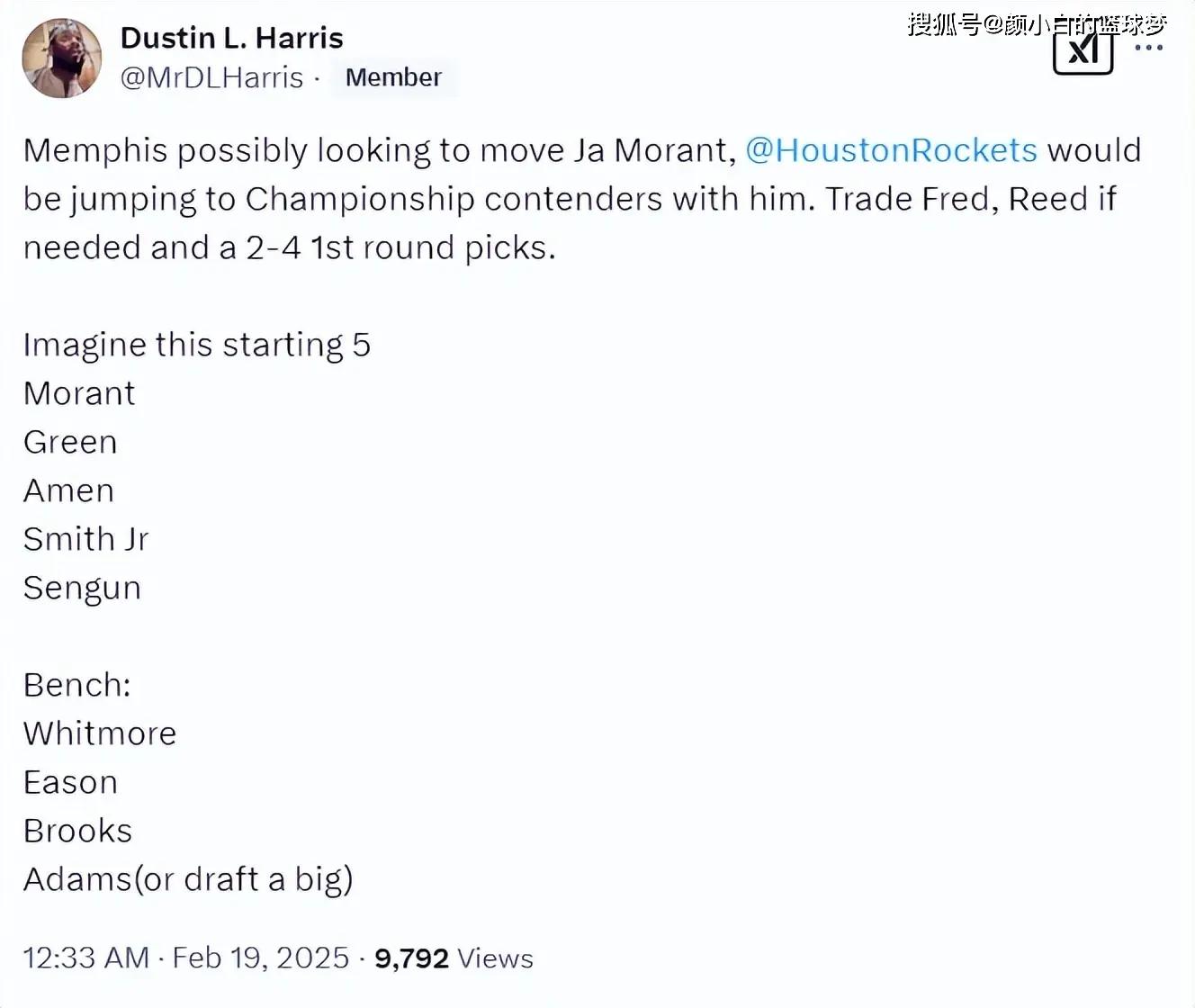Screen dimensions: 1195x1008
Task: Open the Dustin L. Harris display name
Action: coord(231,38)
